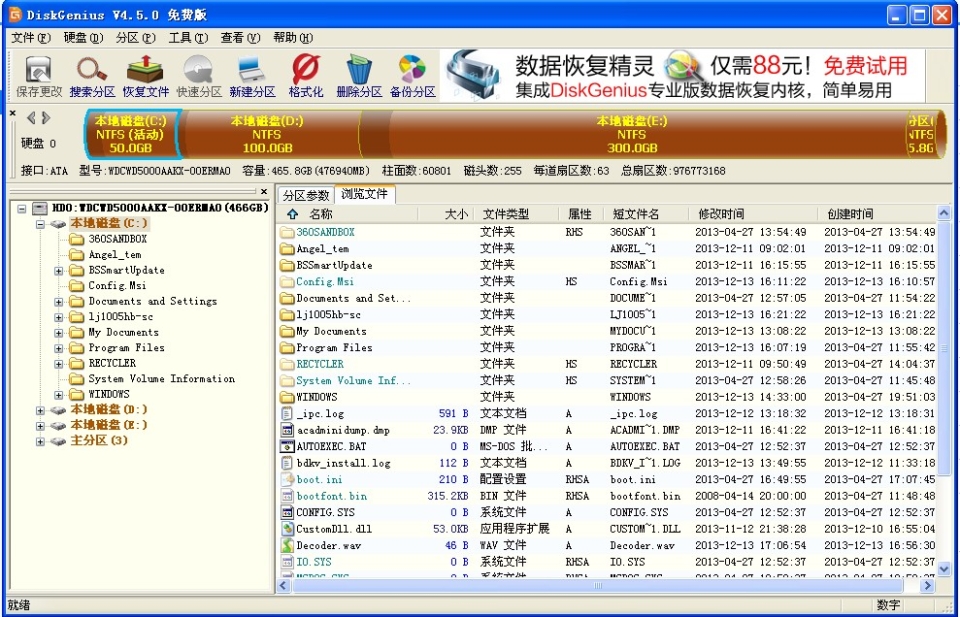
Task: Click the CONFIG.SYS file icon
Action: 287,512
